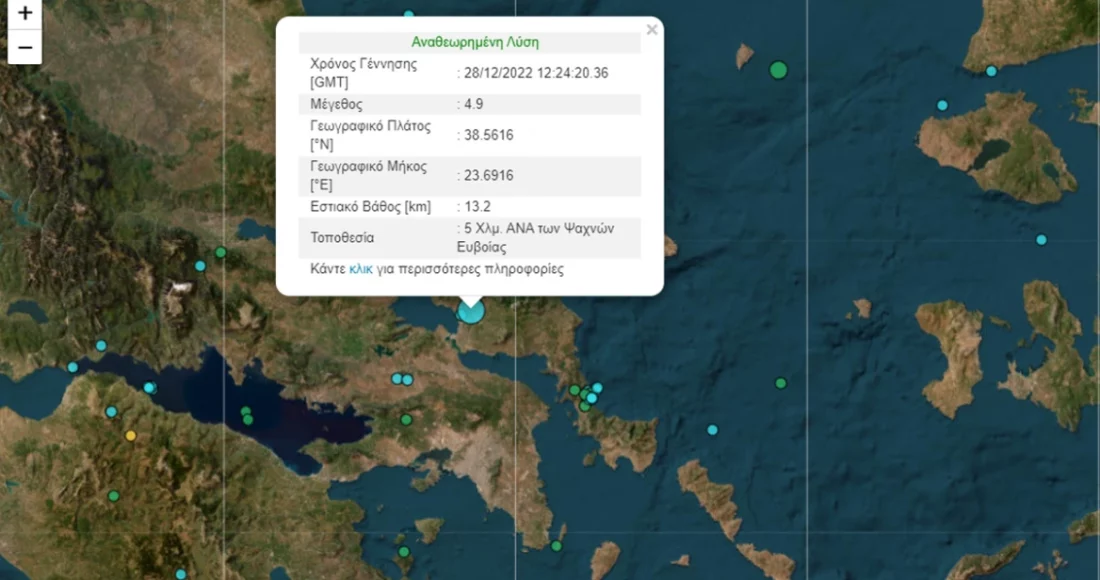Select the "Γεωγραφικό Μήκος [°E]" label
This screenshot has height=580, width=1100.
pyautogui.click(x=368, y=176)
